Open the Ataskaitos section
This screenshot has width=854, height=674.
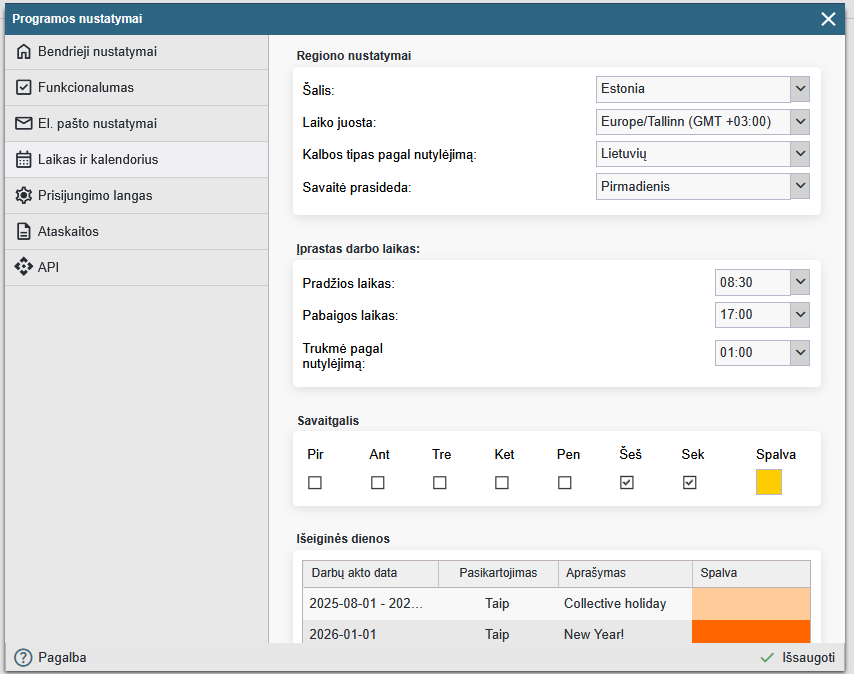[136, 231]
